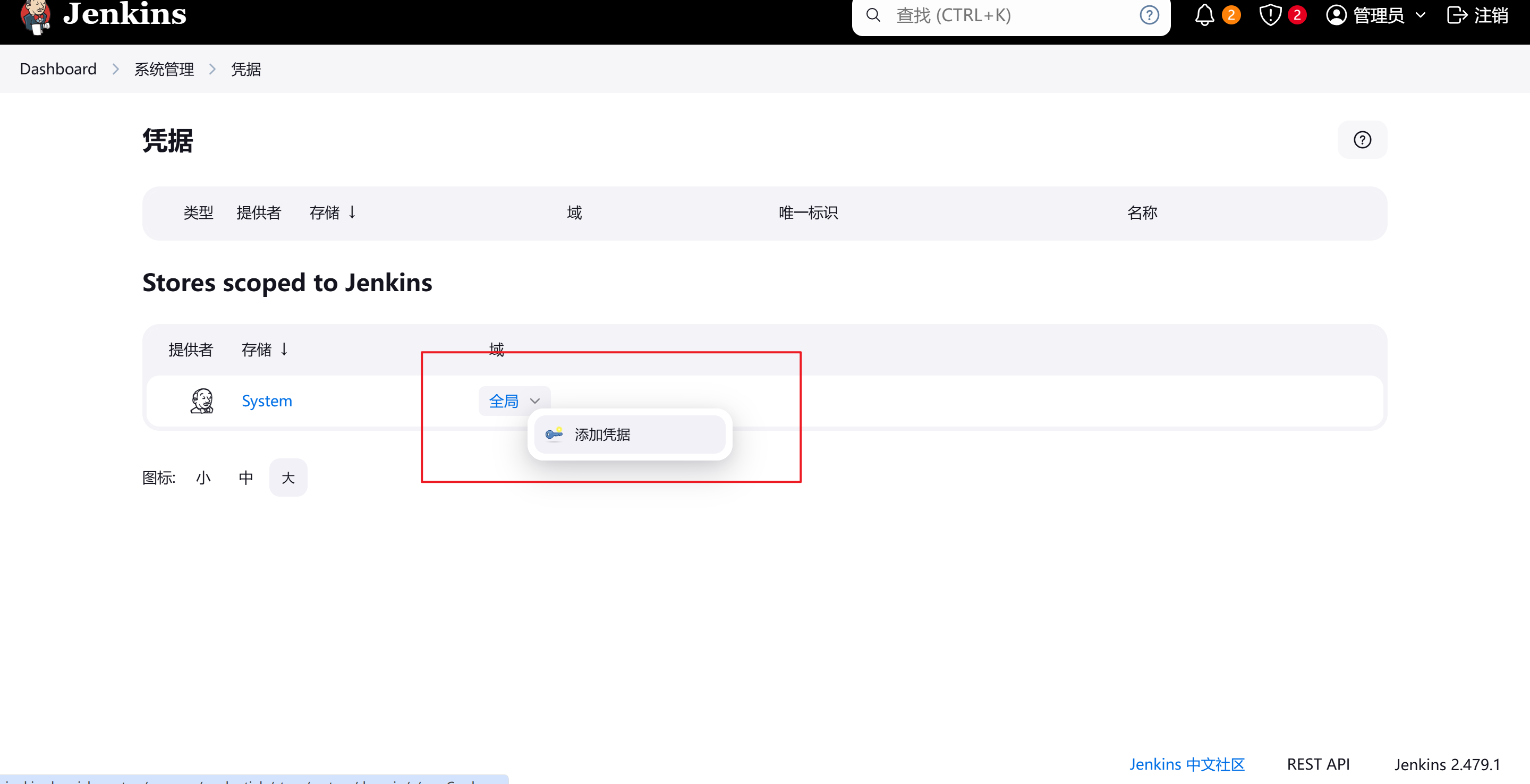Click the 凭据 page heading
The height and width of the screenshot is (784, 1530).
click(x=168, y=141)
